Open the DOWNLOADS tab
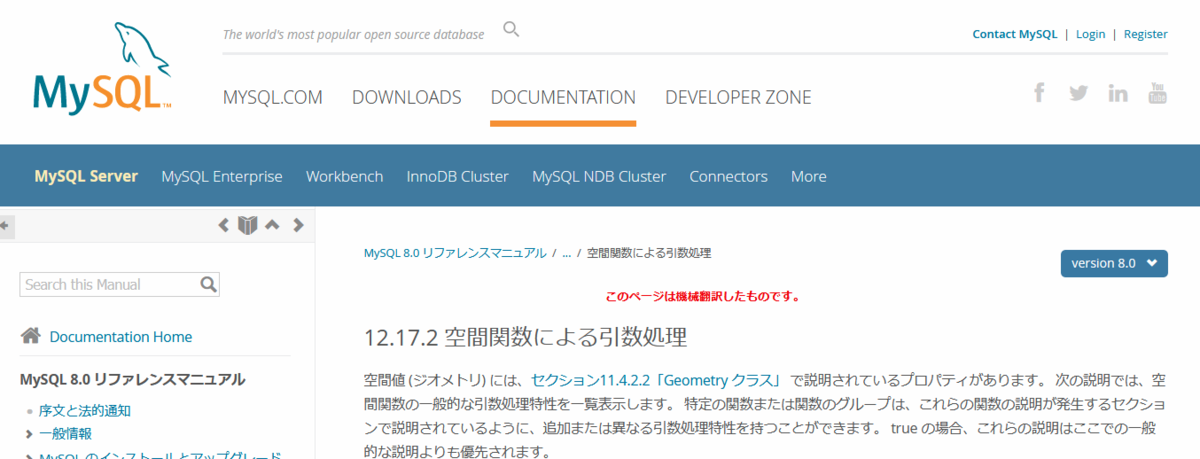 (406, 97)
